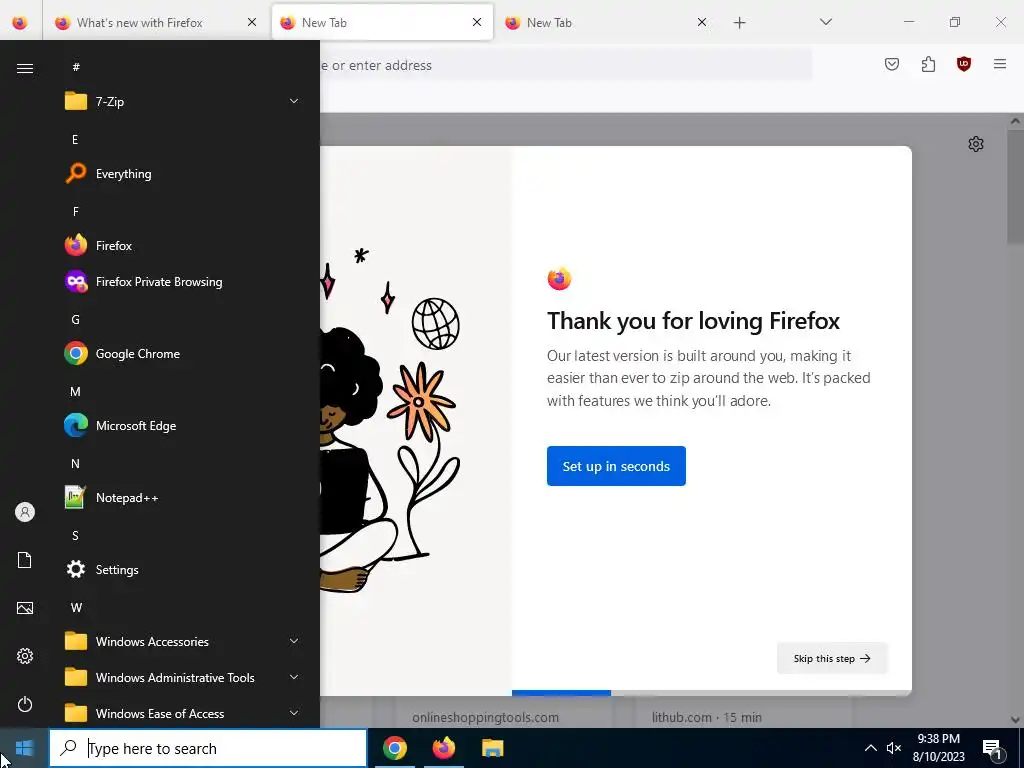The width and height of the screenshot is (1024, 768).
Task: Switch to Chrome on the taskbar
Action: click(394, 748)
